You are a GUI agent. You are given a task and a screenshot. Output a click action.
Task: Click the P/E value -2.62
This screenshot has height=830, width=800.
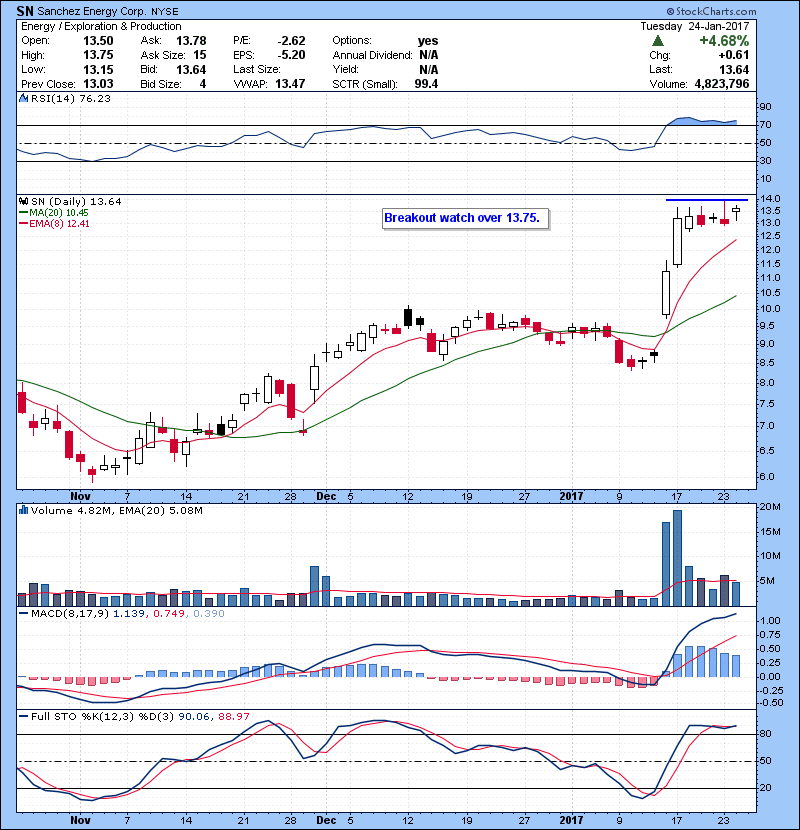click(x=292, y=41)
